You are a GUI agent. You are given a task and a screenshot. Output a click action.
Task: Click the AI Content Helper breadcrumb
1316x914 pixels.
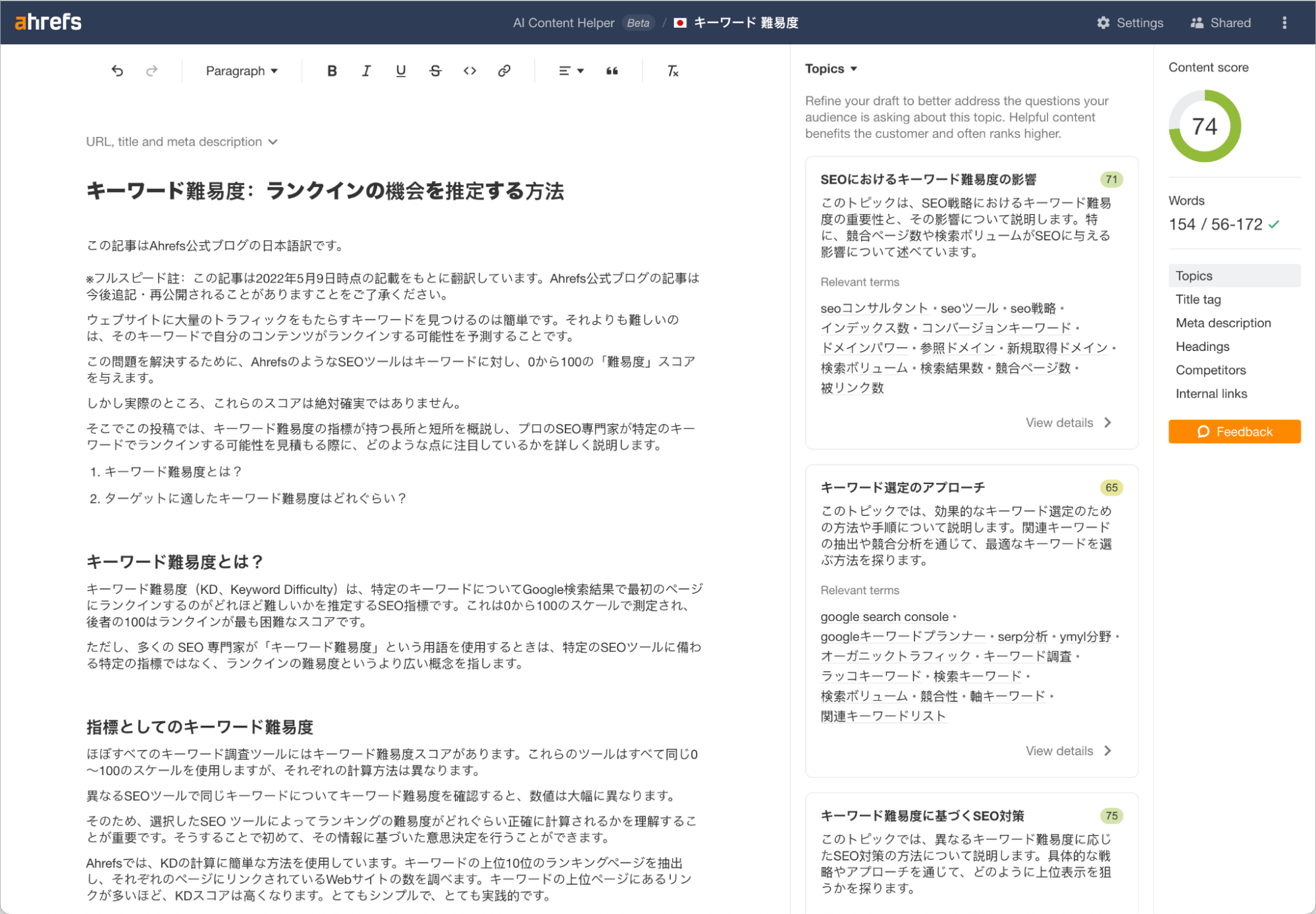pyautogui.click(x=564, y=23)
